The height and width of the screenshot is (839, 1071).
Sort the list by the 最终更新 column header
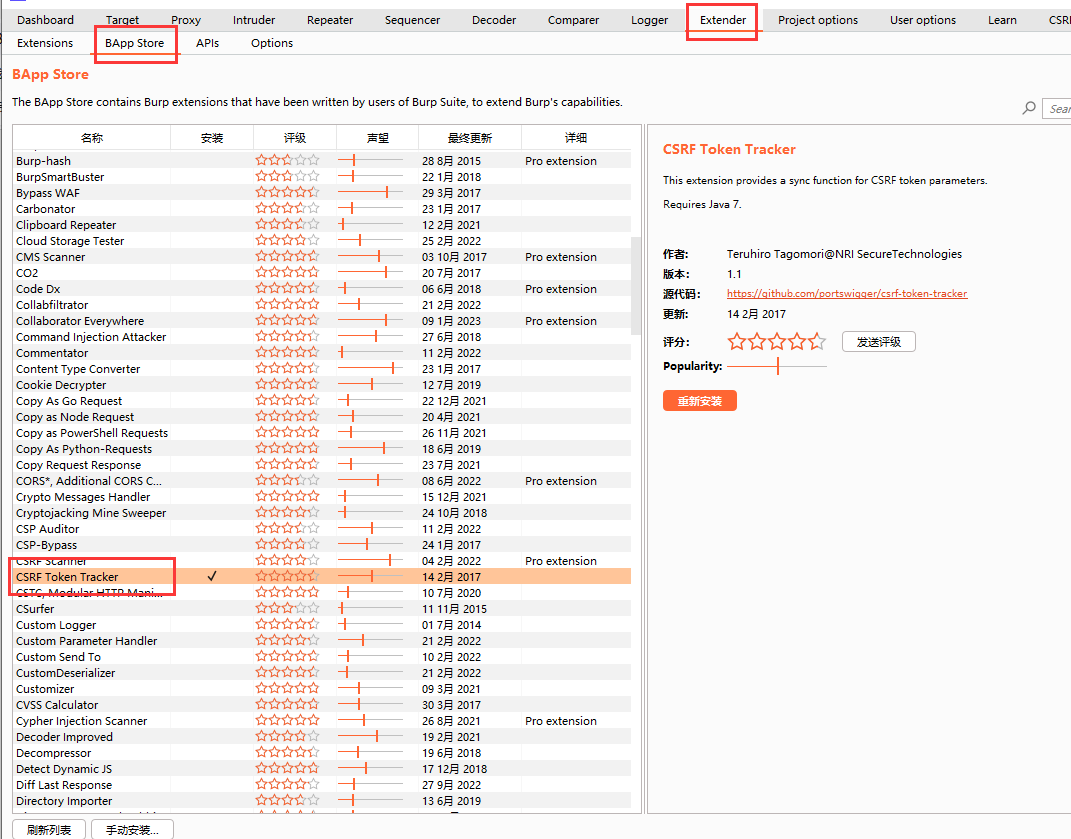tap(470, 138)
